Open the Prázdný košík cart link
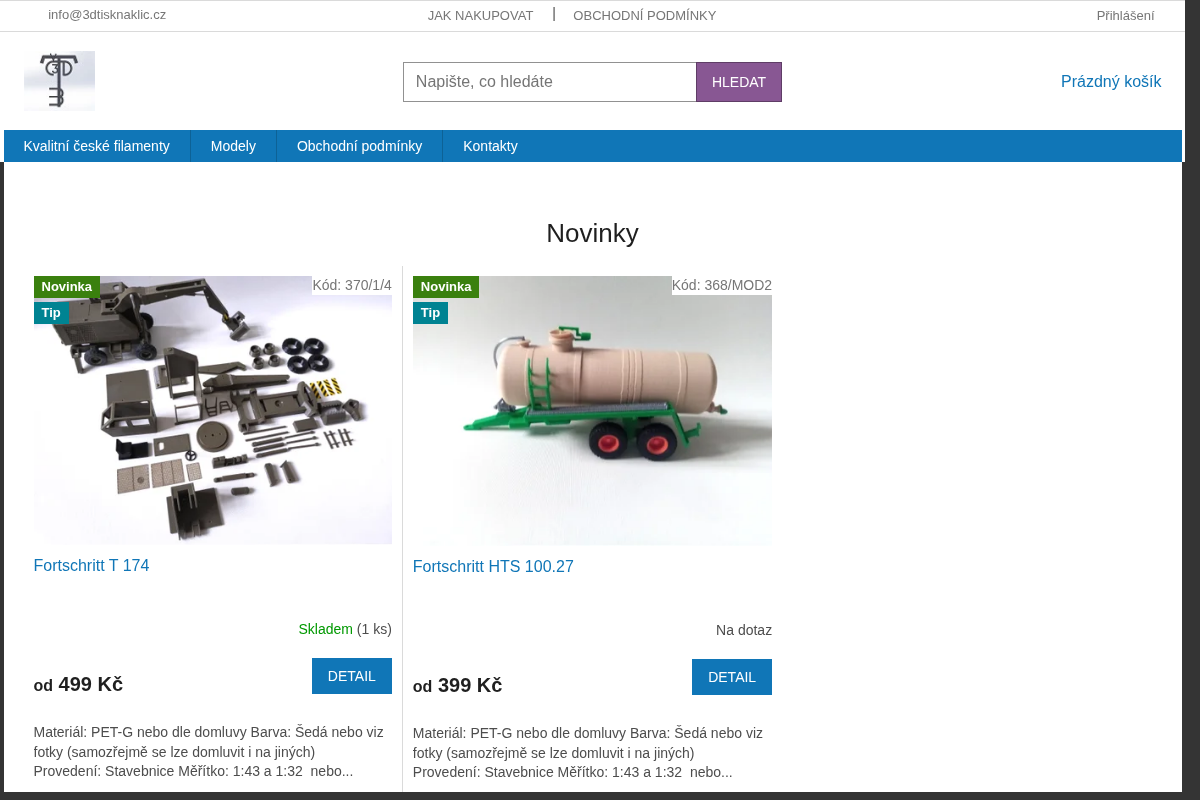The width and height of the screenshot is (1200, 800). 1111,82
